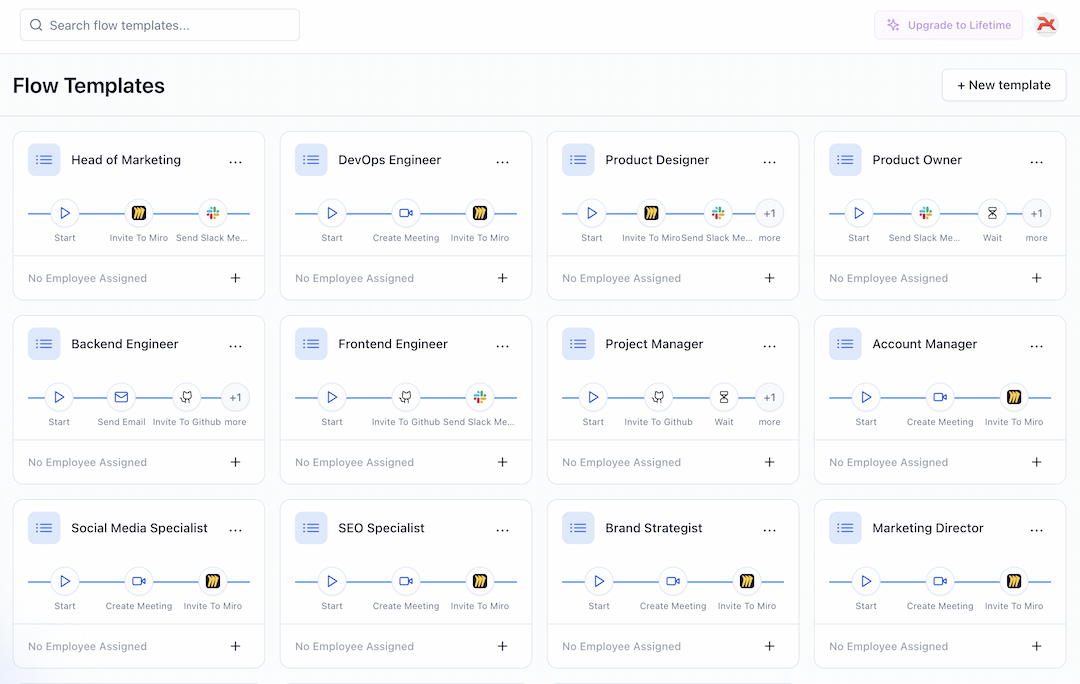This screenshot has height=684, width=1080.
Task: Select the Invite To Github icon in Project Manager
Action: point(658,397)
